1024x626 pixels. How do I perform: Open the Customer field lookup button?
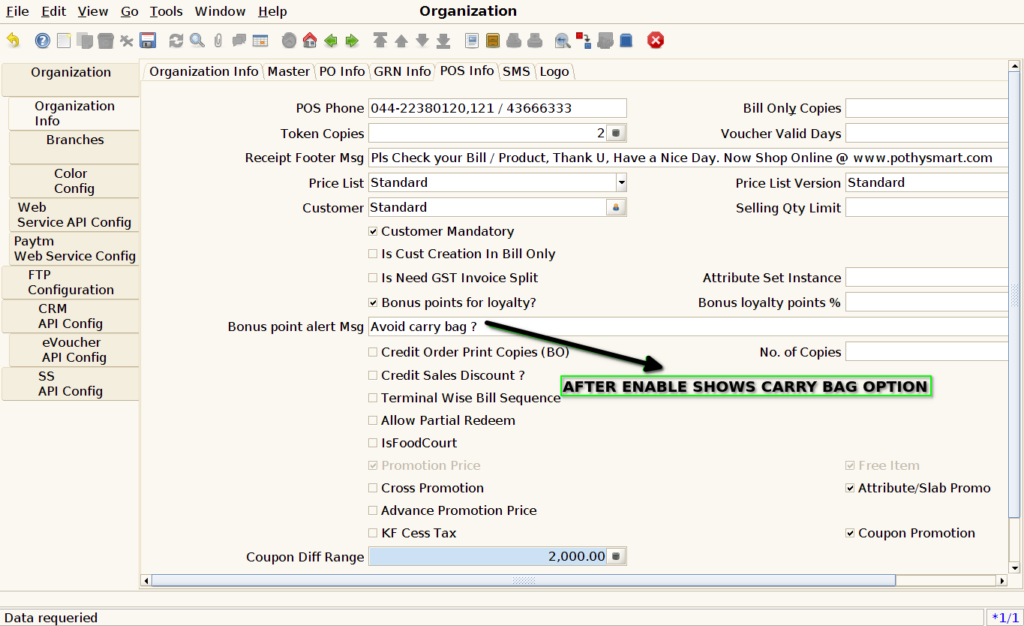pos(616,208)
